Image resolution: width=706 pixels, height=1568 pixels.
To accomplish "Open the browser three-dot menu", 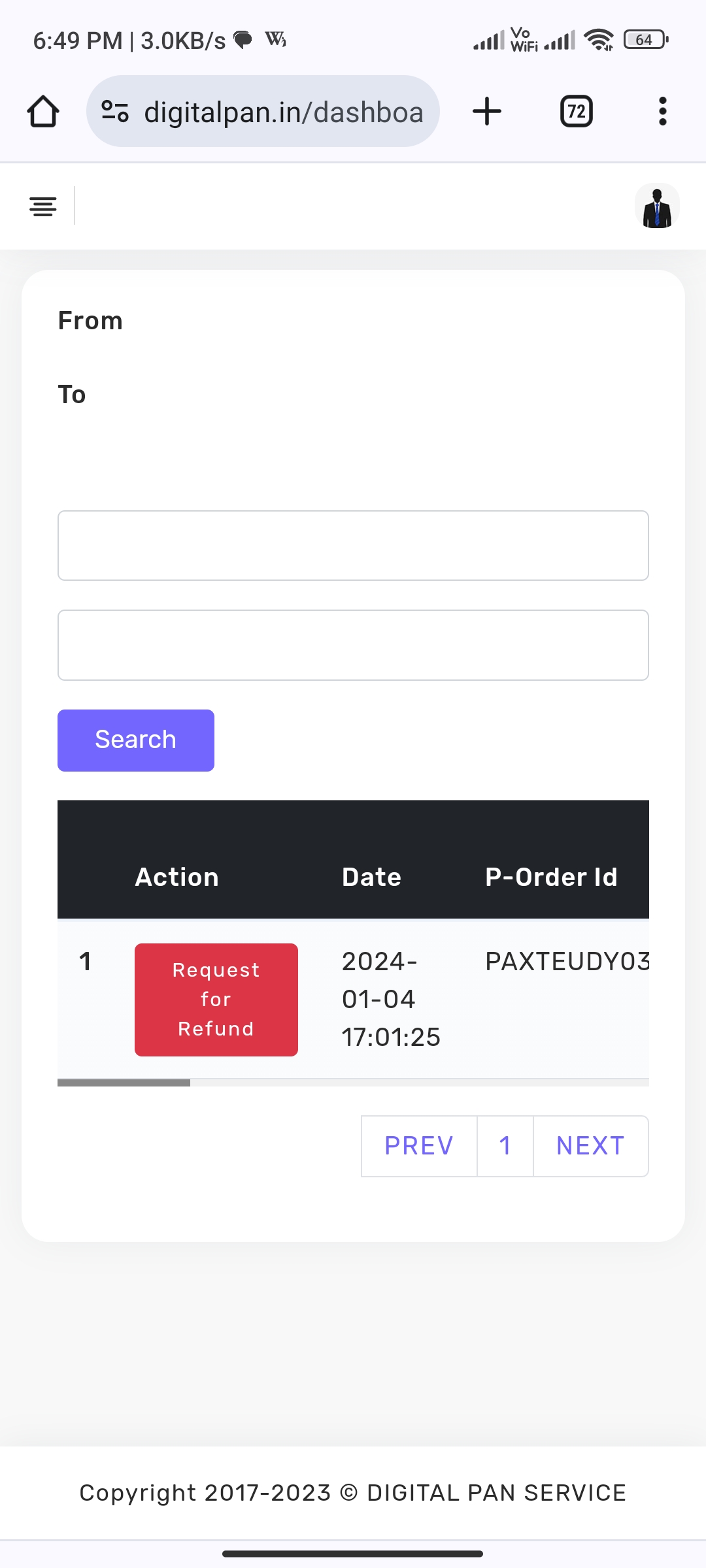I will coord(662,112).
